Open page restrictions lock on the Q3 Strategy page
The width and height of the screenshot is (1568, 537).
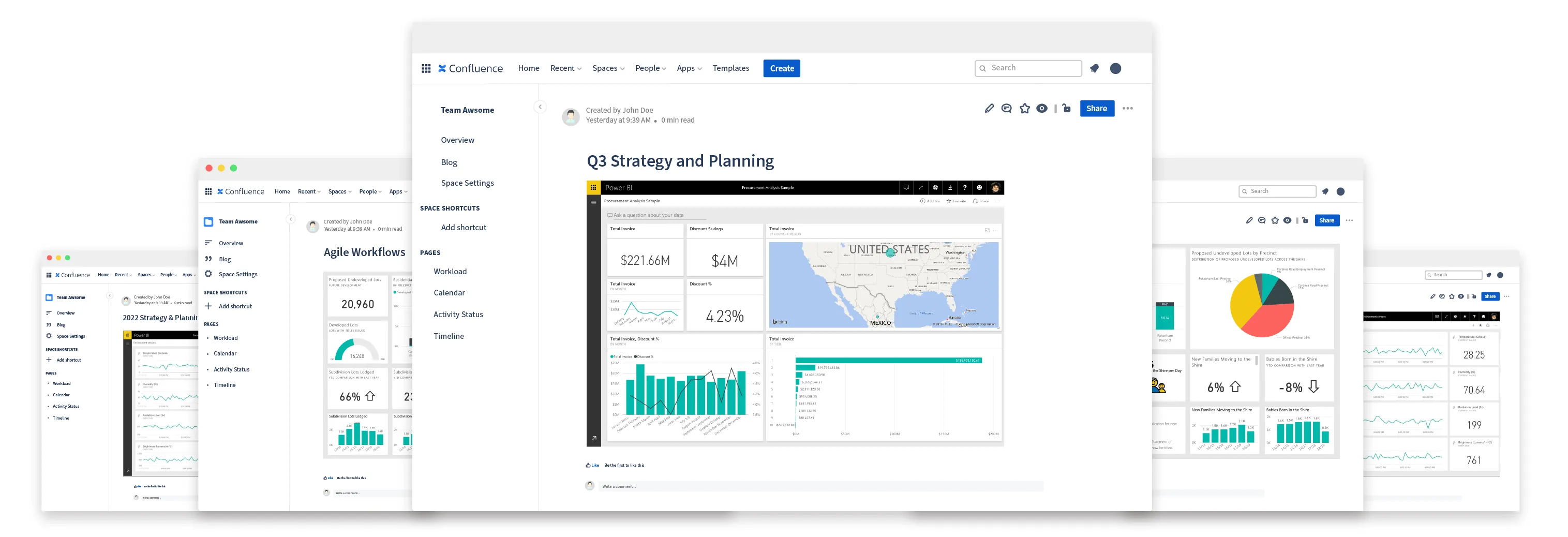[x=1066, y=108]
